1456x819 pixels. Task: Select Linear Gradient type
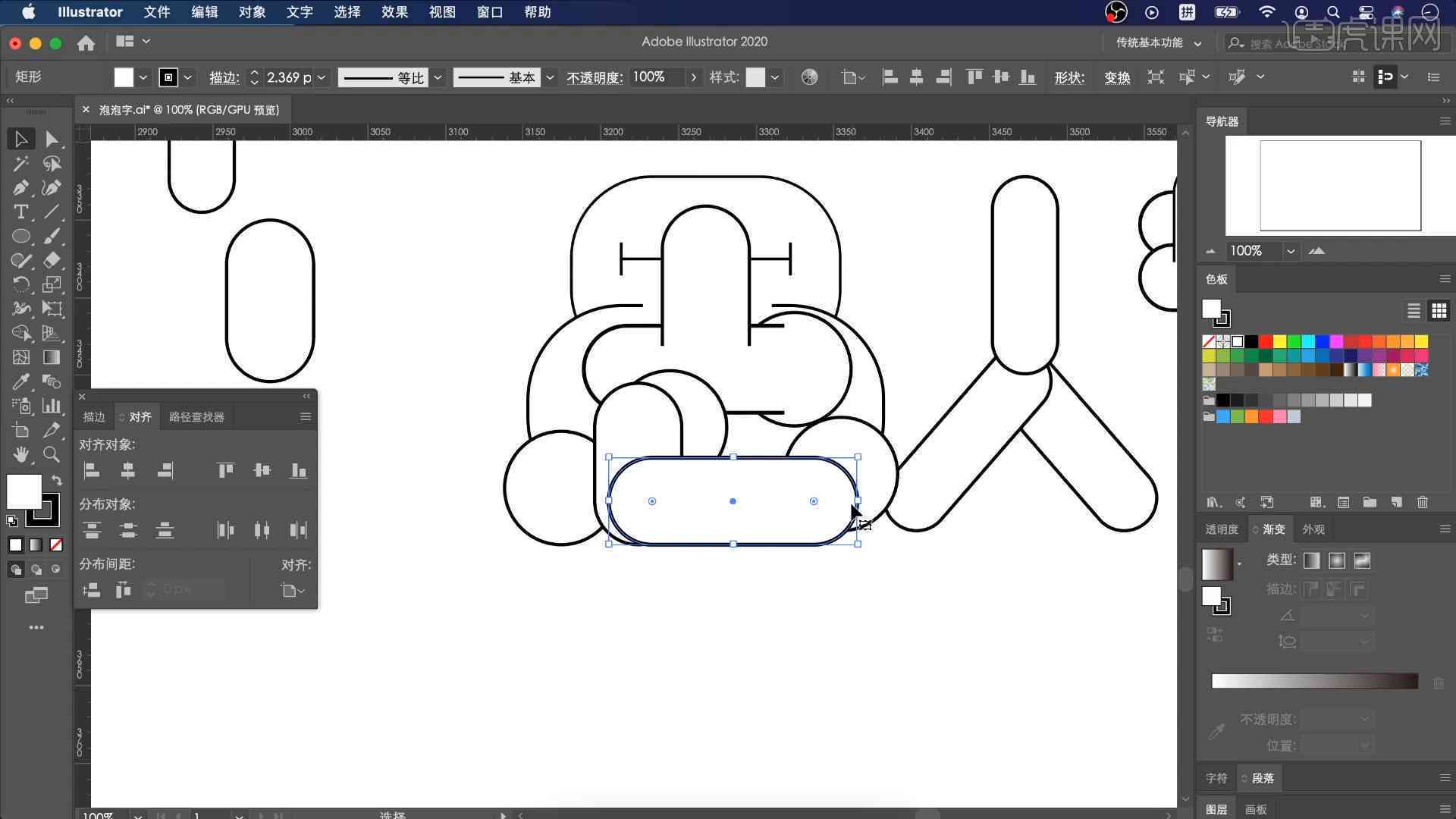coord(1311,560)
